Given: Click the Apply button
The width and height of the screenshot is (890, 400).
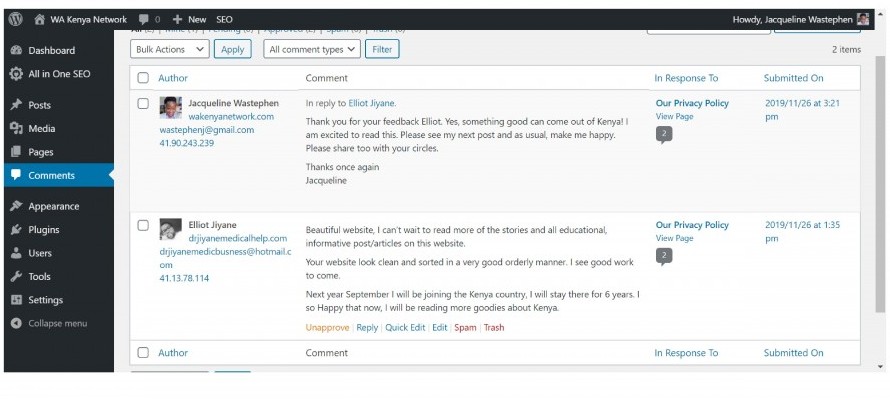Looking at the screenshot, I should (233, 49).
